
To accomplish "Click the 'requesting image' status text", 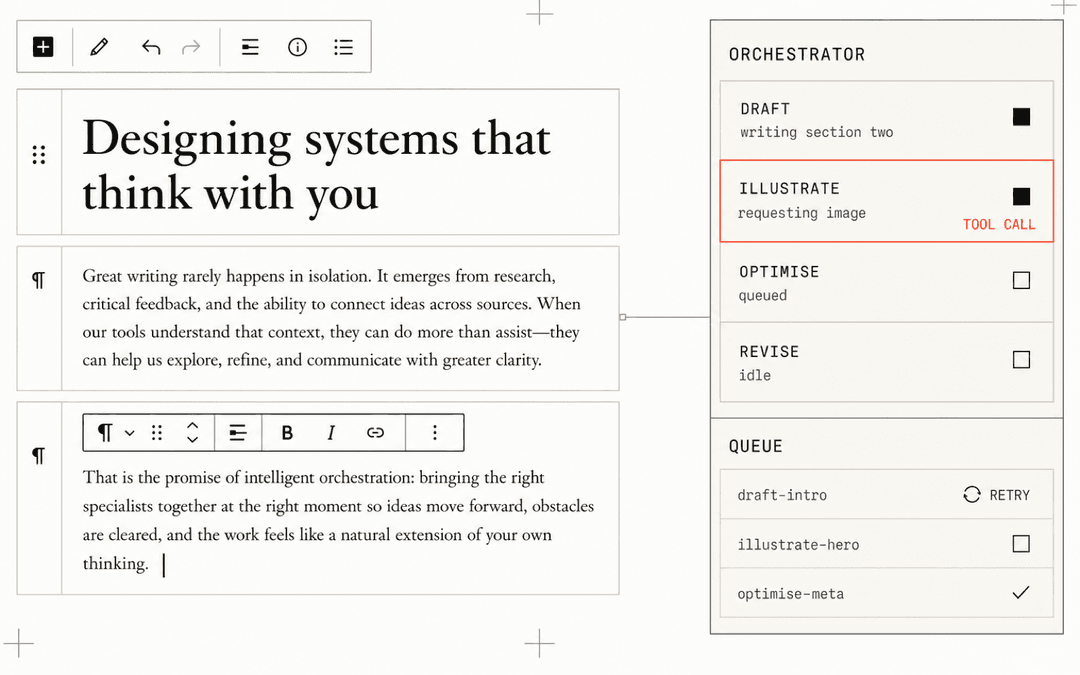I will tap(802, 214).
